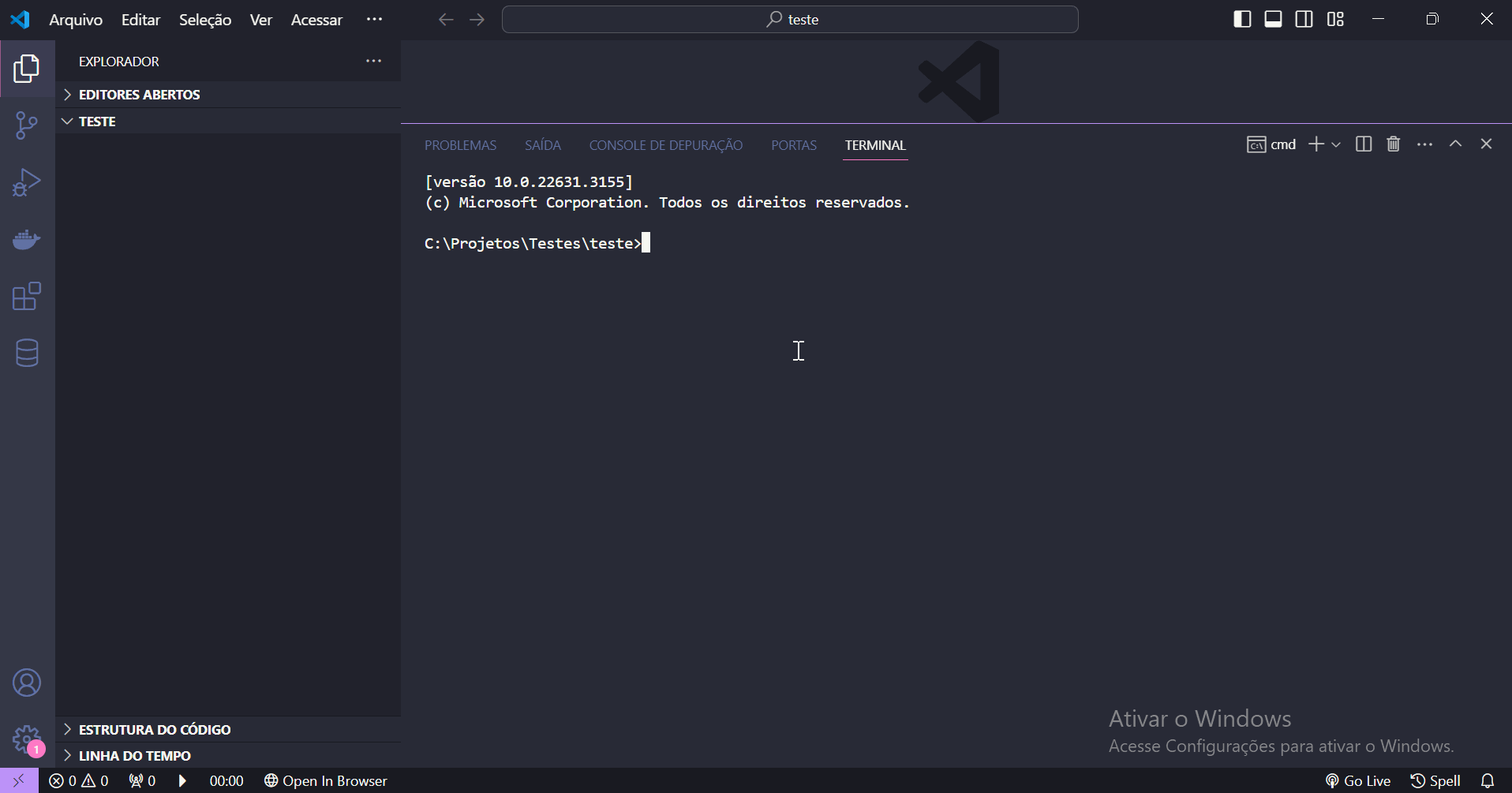
Task: Open the Source Control view
Action: [x=27, y=125]
